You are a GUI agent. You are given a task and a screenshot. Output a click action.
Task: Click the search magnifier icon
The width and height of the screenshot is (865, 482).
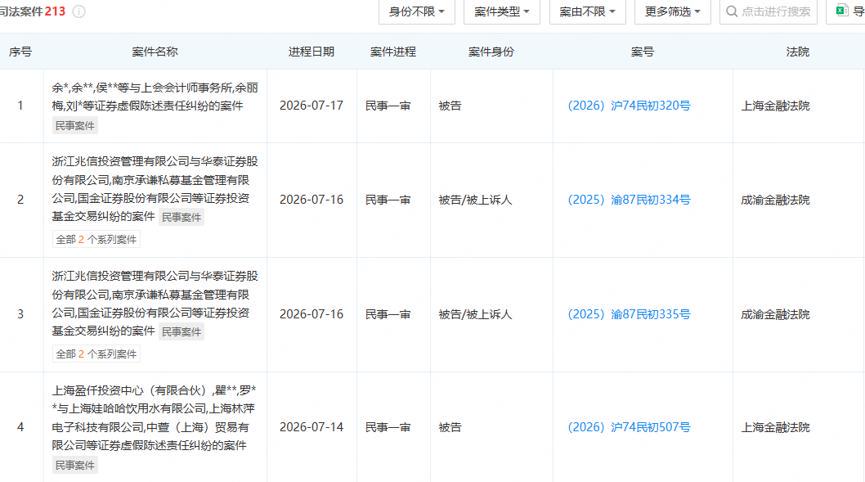731,12
